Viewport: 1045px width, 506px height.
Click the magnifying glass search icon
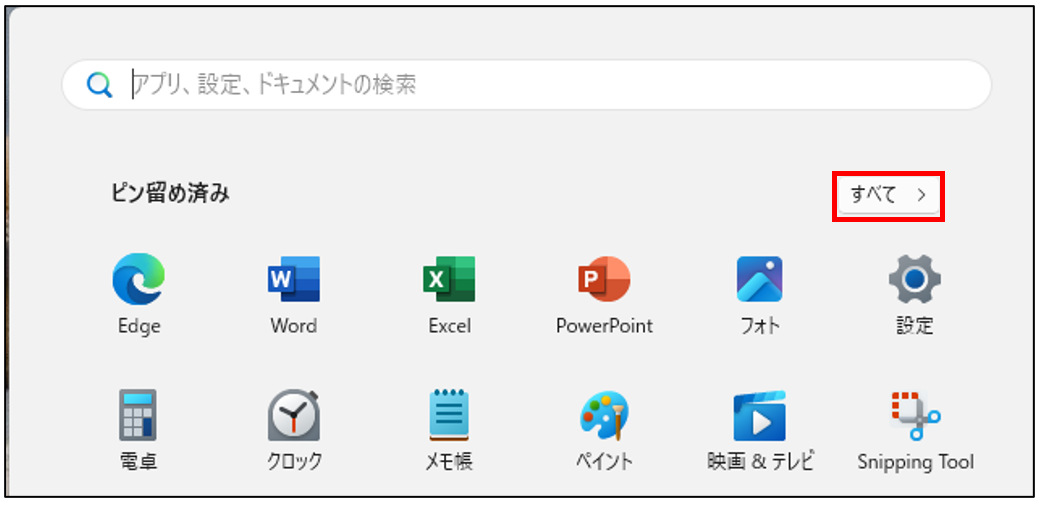click(x=99, y=85)
